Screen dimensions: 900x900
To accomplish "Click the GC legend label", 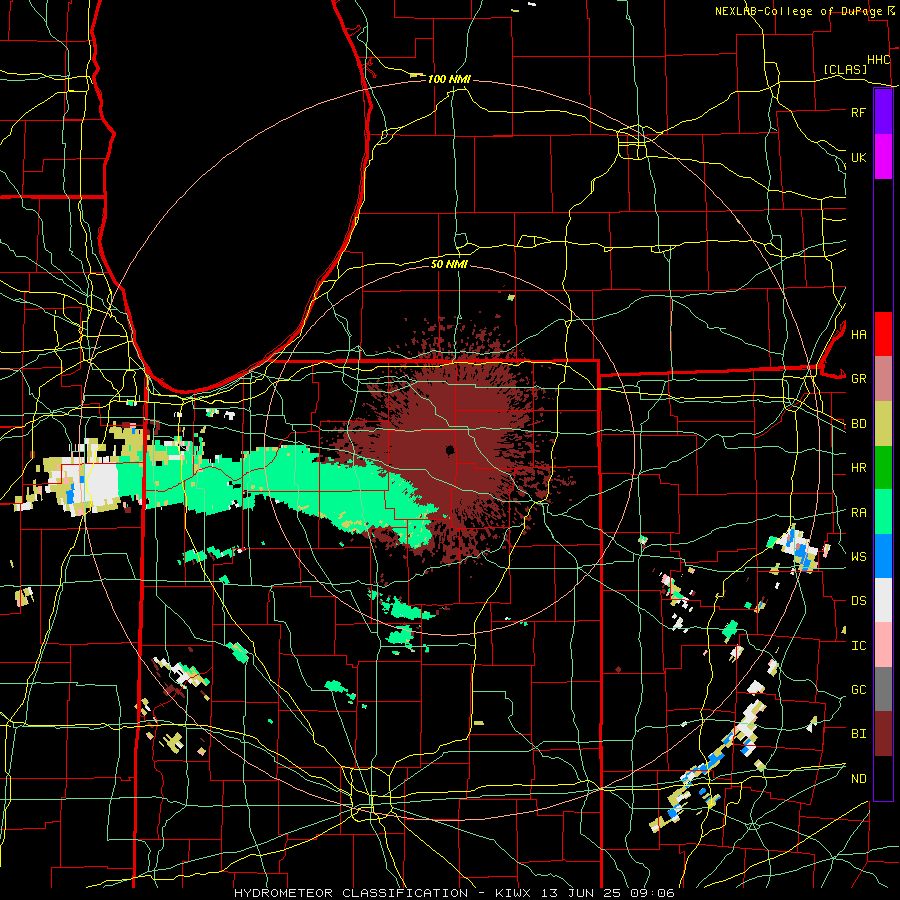I will click(x=858, y=690).
